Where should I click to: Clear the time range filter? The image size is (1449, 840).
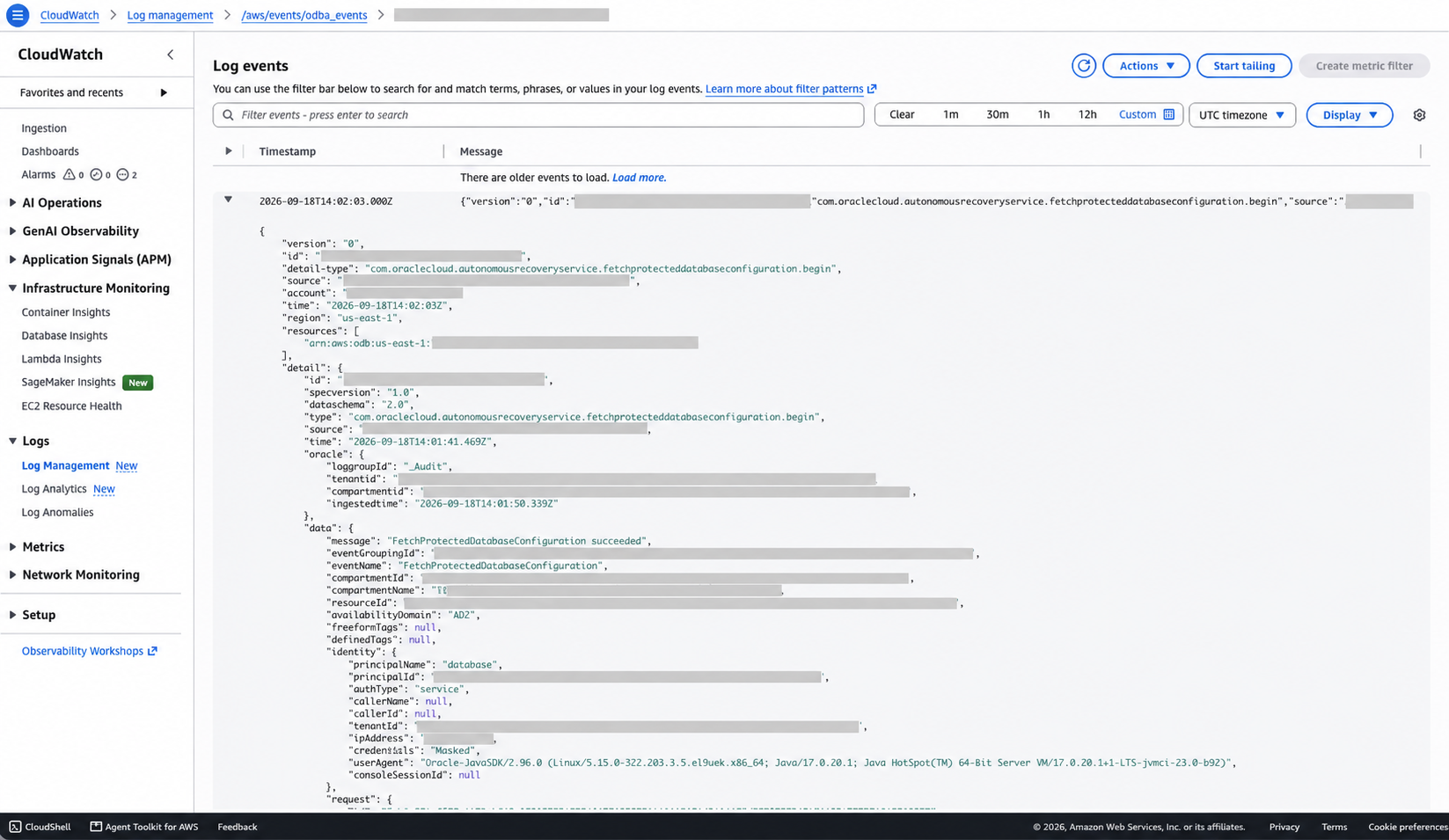[902, 115]
